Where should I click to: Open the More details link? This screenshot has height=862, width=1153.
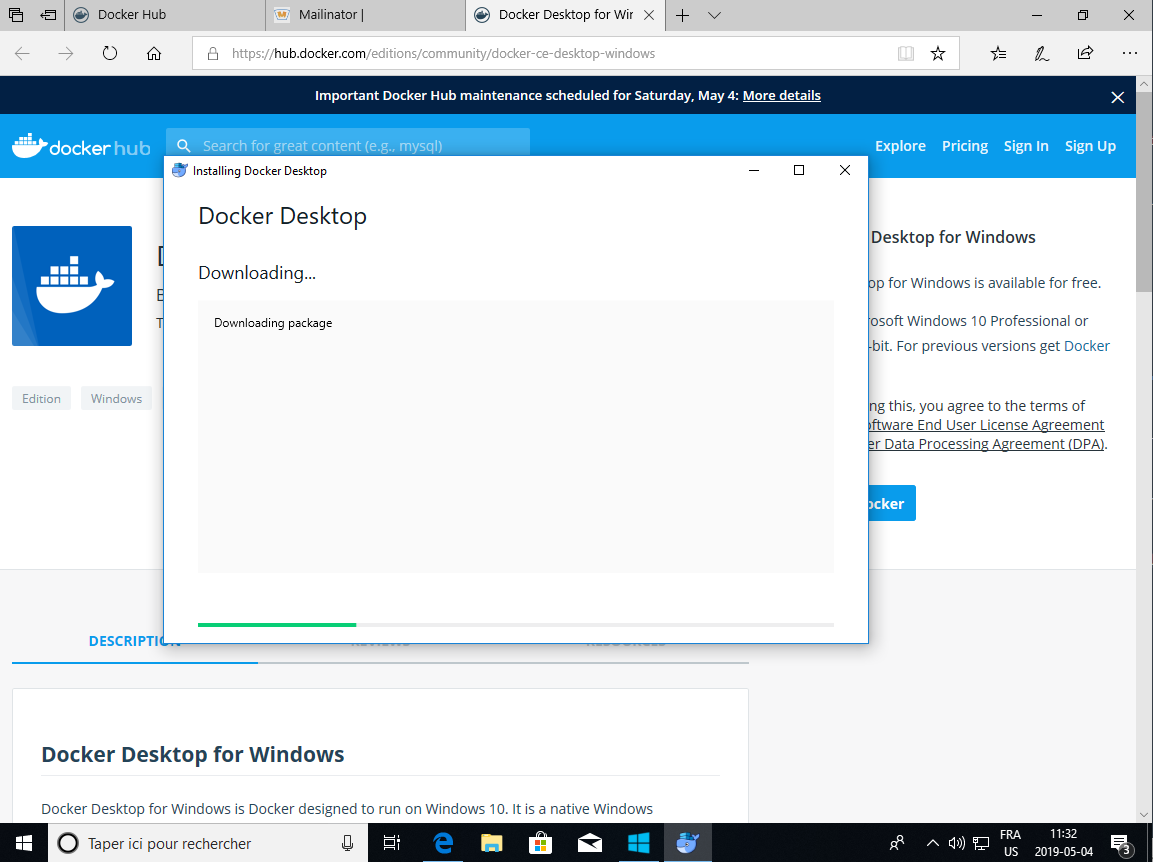(781, 96)
